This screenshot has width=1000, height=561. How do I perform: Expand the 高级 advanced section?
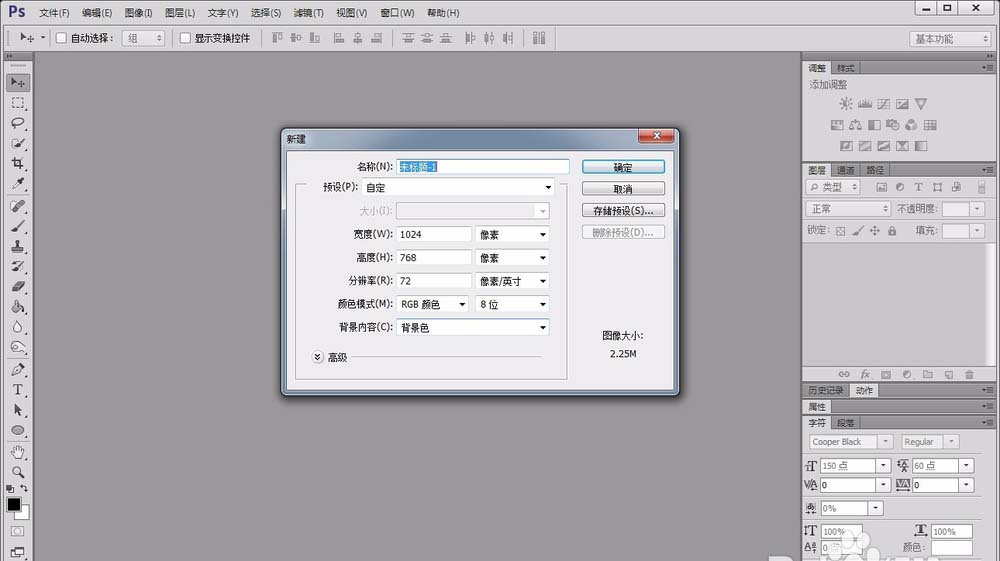318,357
